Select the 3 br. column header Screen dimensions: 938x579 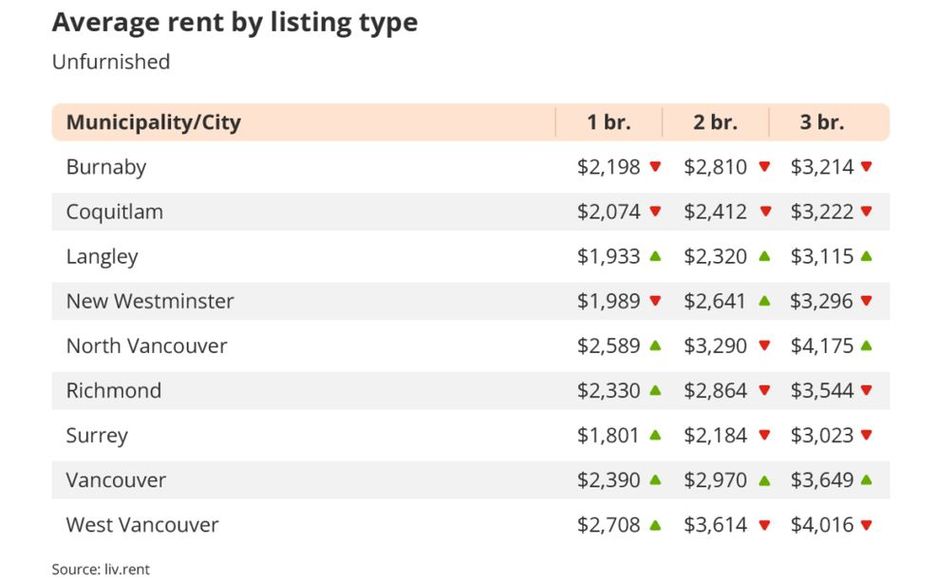(x=822, y=123)
